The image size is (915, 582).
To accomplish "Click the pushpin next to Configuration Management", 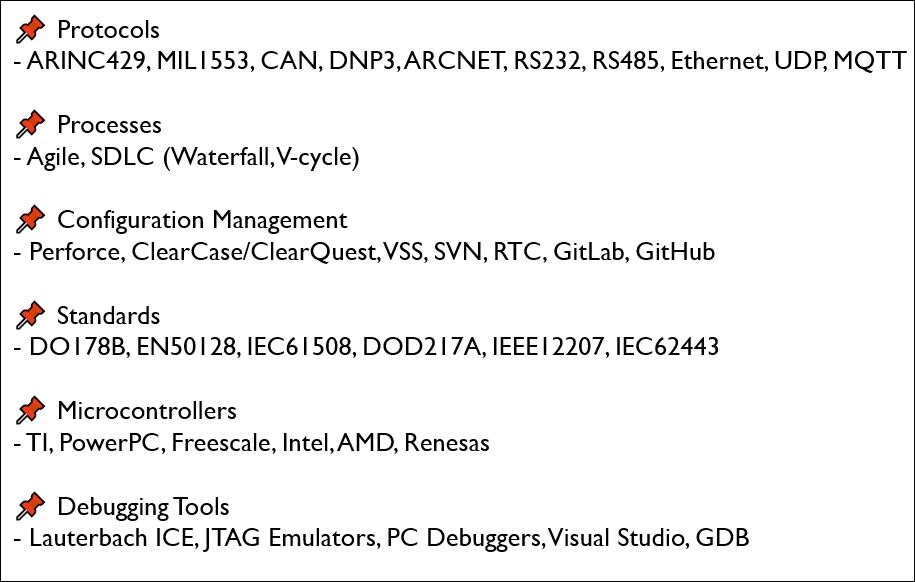I will [31, 220].
